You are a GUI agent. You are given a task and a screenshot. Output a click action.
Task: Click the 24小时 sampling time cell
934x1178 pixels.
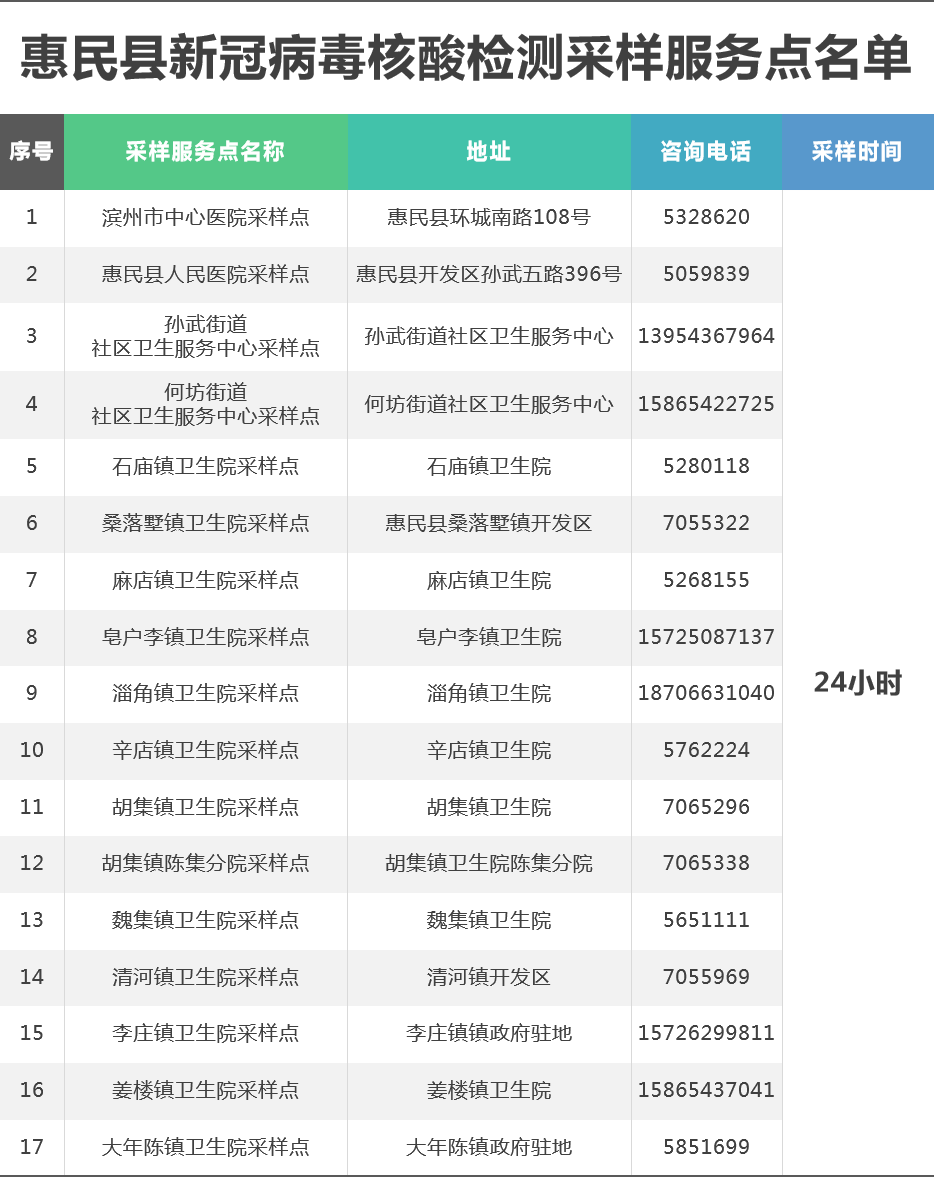(x=857, y=683)
